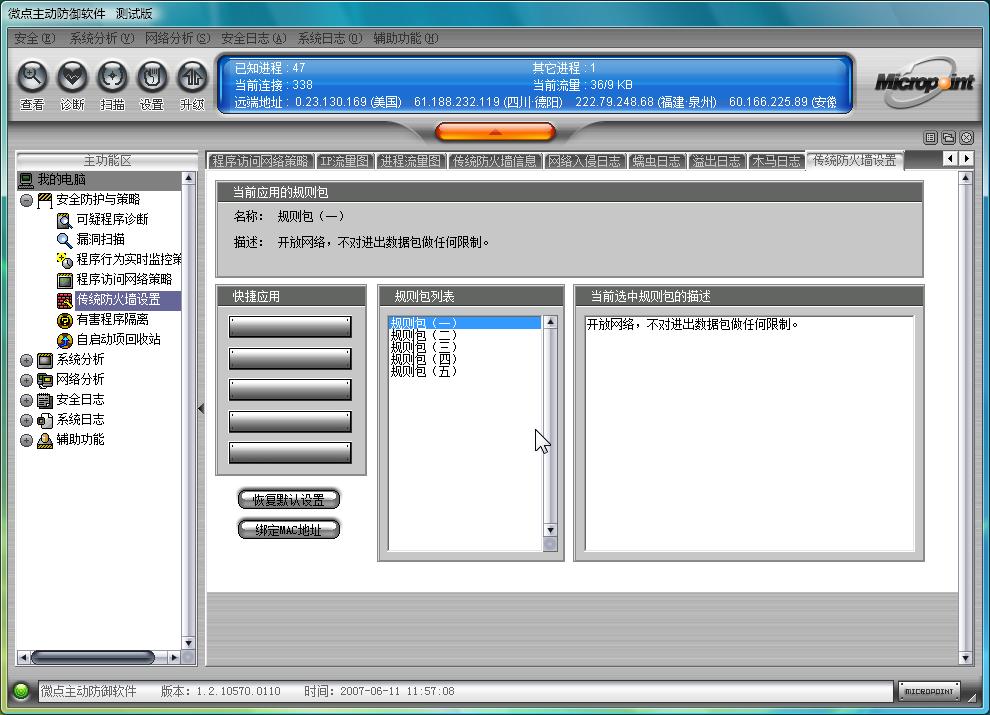The image size is (990, 715).
Task: Open 有害程序隔离 sidebar item
Action: 112,320
